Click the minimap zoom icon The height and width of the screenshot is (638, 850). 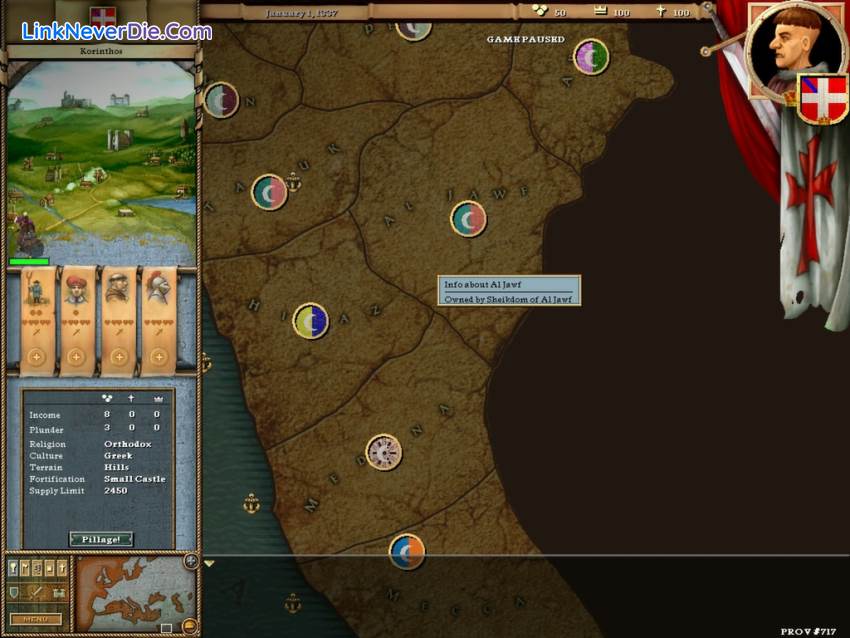tap(189, 624)
